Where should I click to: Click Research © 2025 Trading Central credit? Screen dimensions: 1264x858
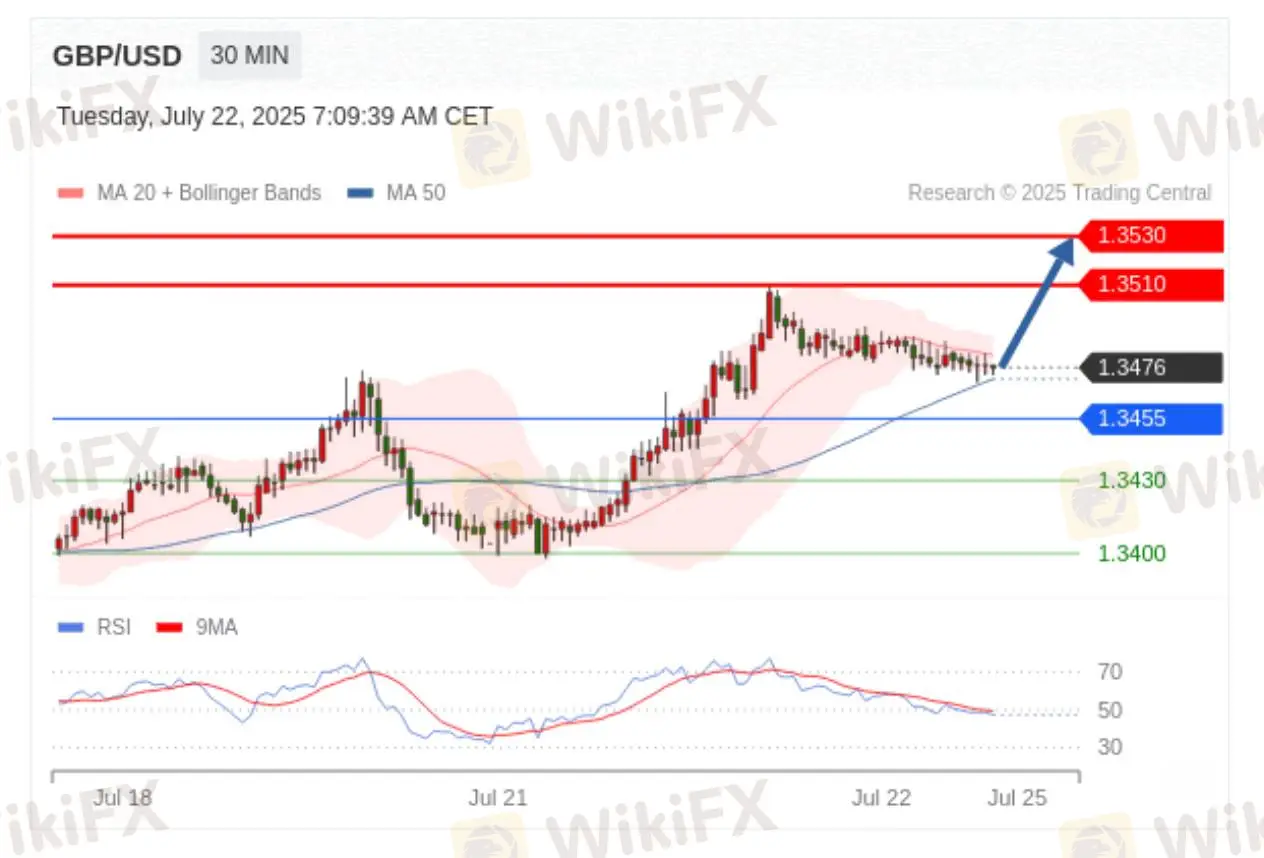pos(1059,193)
